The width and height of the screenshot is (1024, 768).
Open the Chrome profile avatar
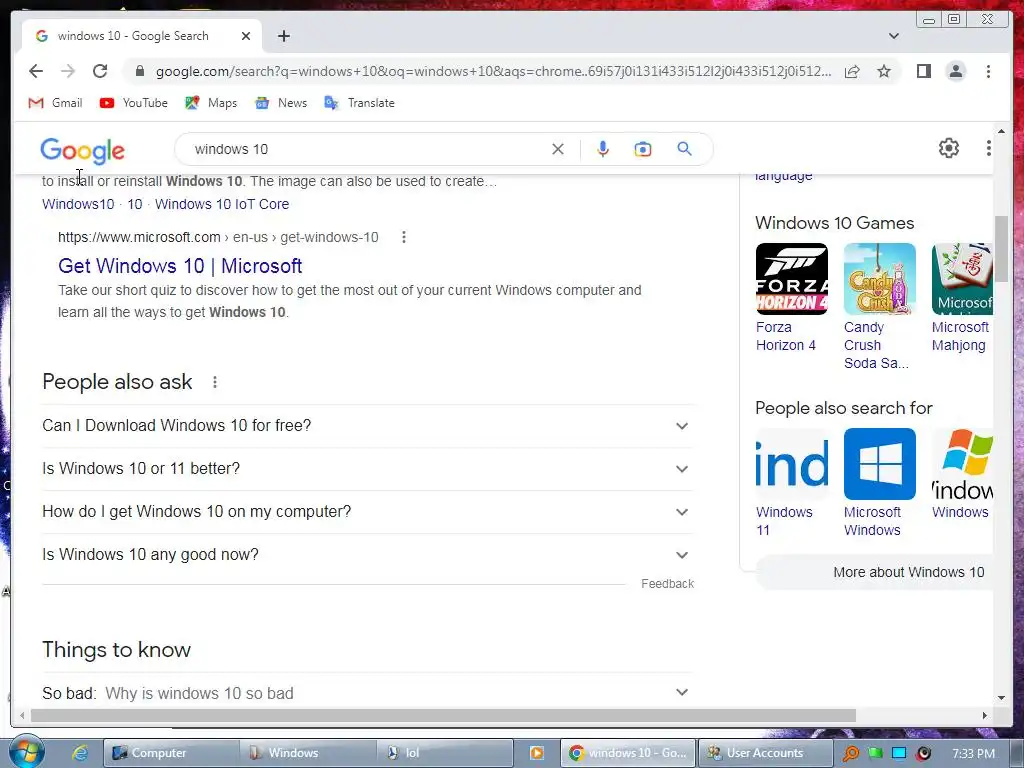point(955,71)
